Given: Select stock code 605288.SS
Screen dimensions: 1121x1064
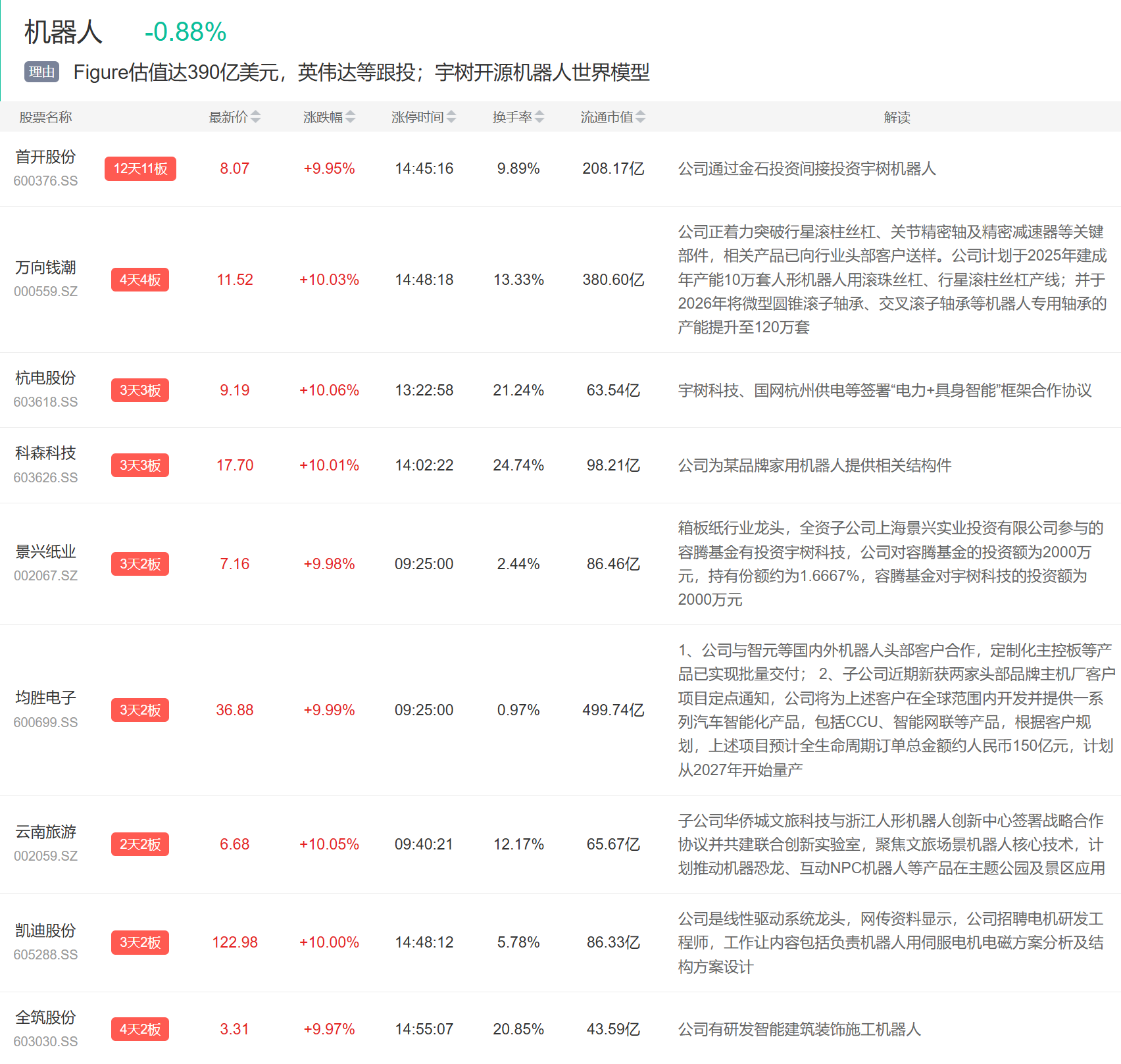Looking at the screenshot, I should pos(45,955).
